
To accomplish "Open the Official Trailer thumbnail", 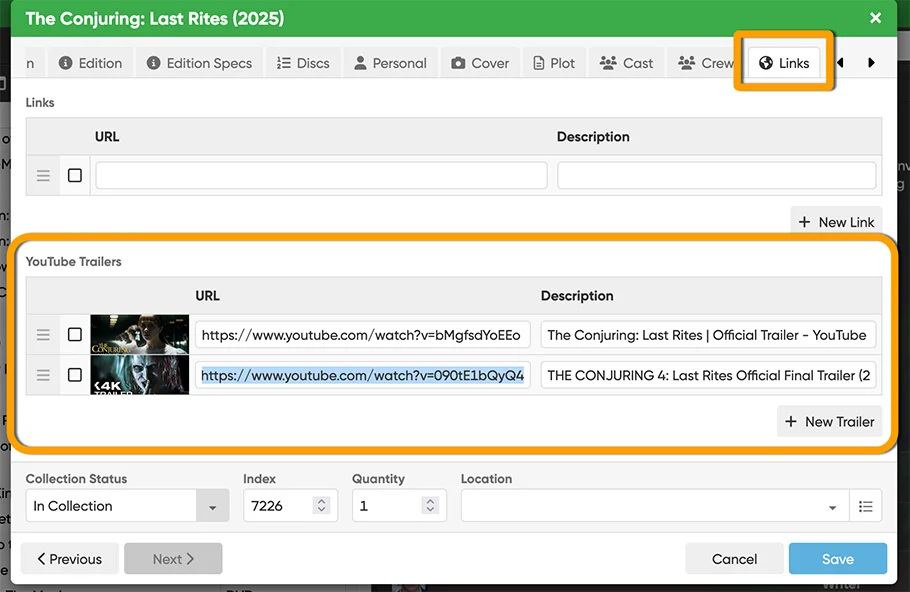I will 140,334.
